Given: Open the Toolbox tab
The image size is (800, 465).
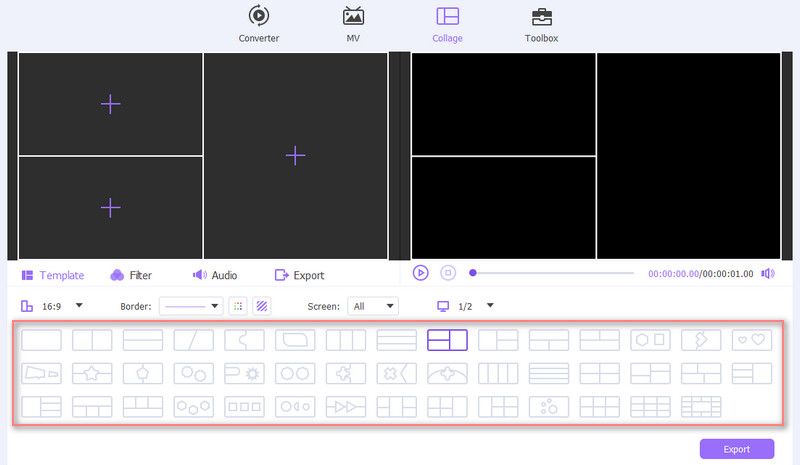Looking at the screenshot, I should pyautogui.click(x=541, y=24).
